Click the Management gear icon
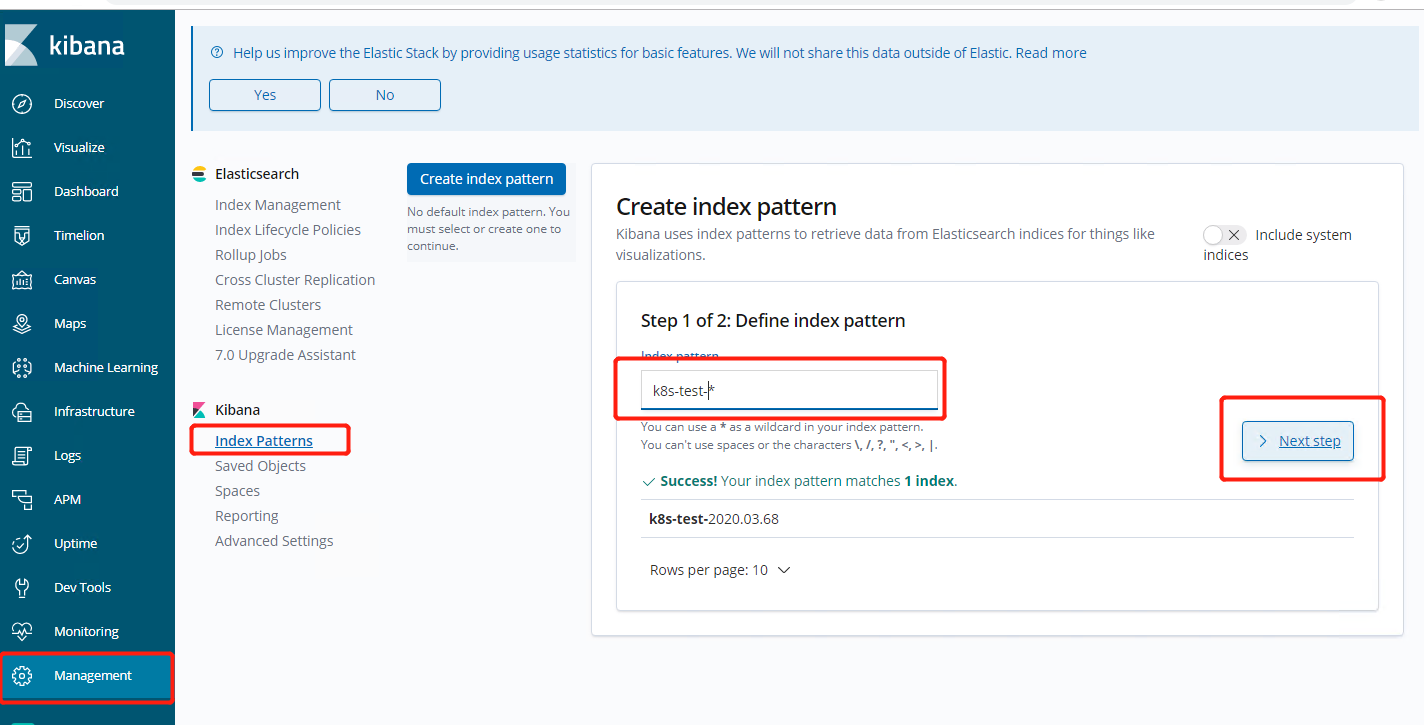Screen dimensions: 1424x725 point(22,676)
